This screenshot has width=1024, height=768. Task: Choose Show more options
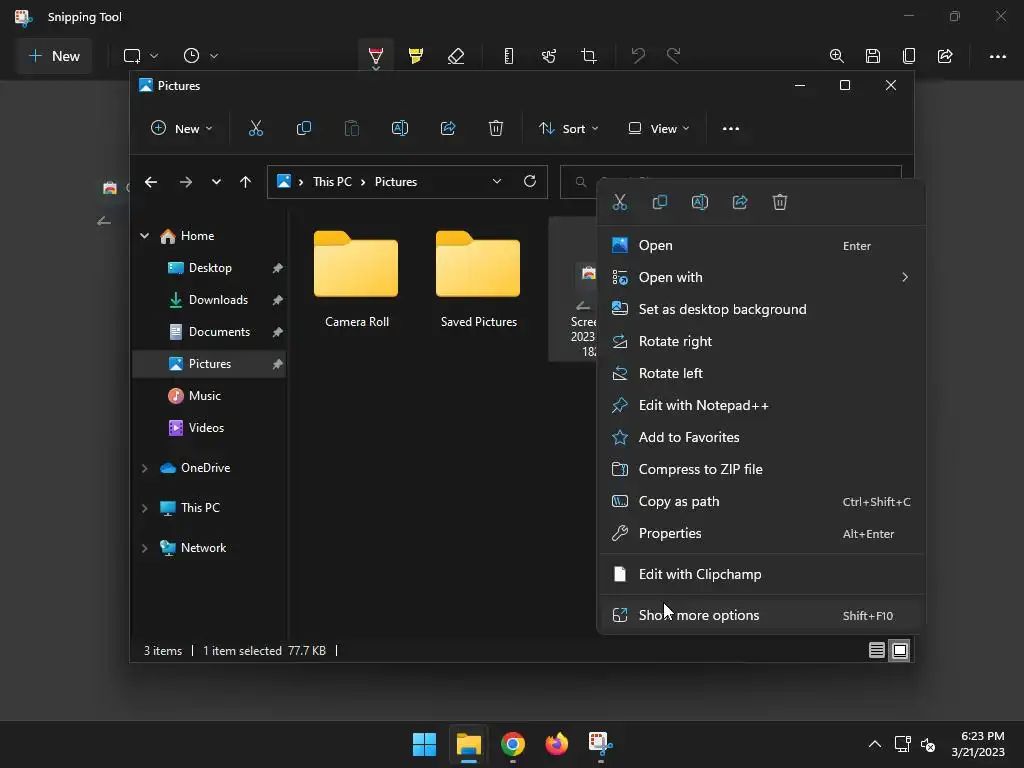pyautogui.click(x=761, y=615)
